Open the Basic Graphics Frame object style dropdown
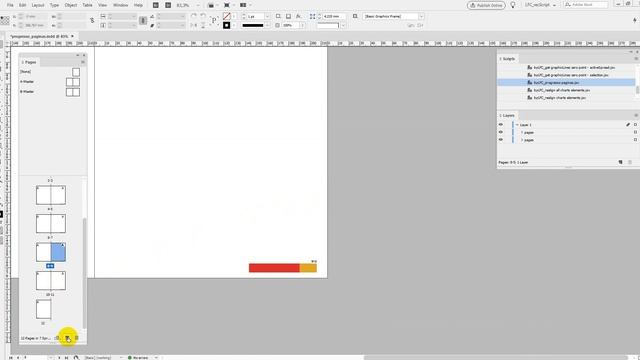640x360 pixels. tap(421, 16)
